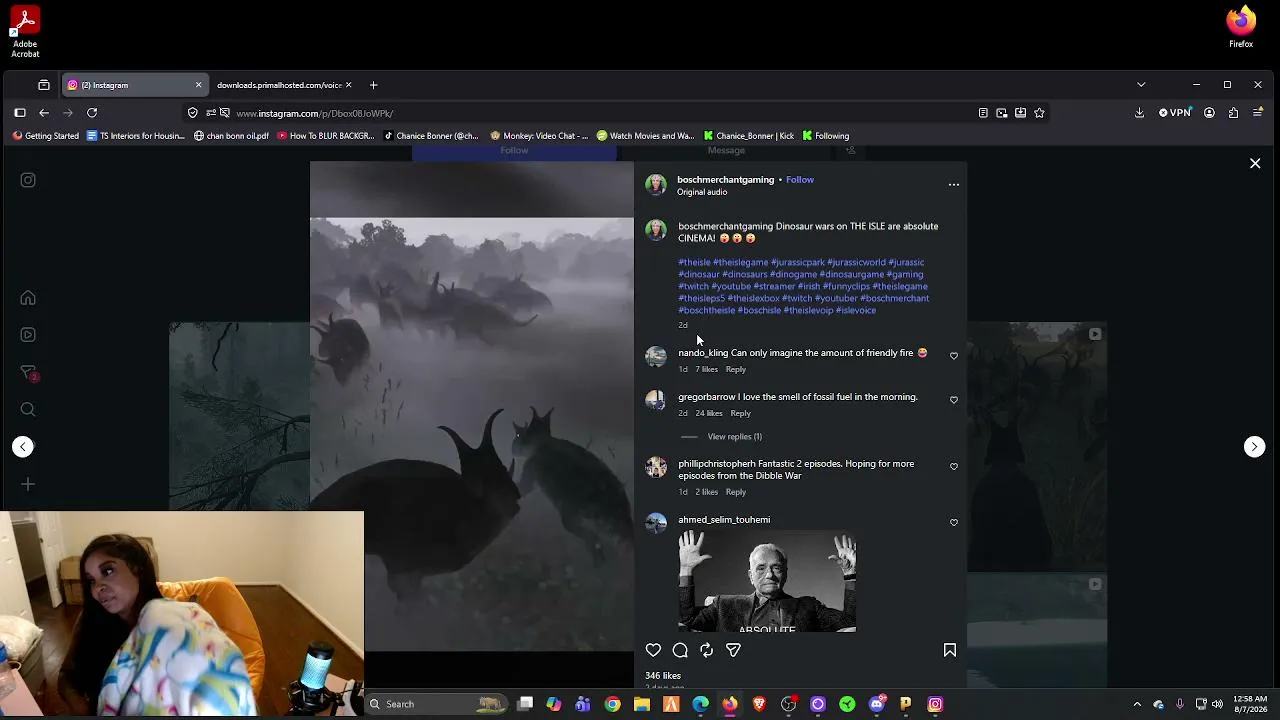Open the Chanice_Bonner | Kick bookmark
The image size is (1280, 720).
[749, 136]
